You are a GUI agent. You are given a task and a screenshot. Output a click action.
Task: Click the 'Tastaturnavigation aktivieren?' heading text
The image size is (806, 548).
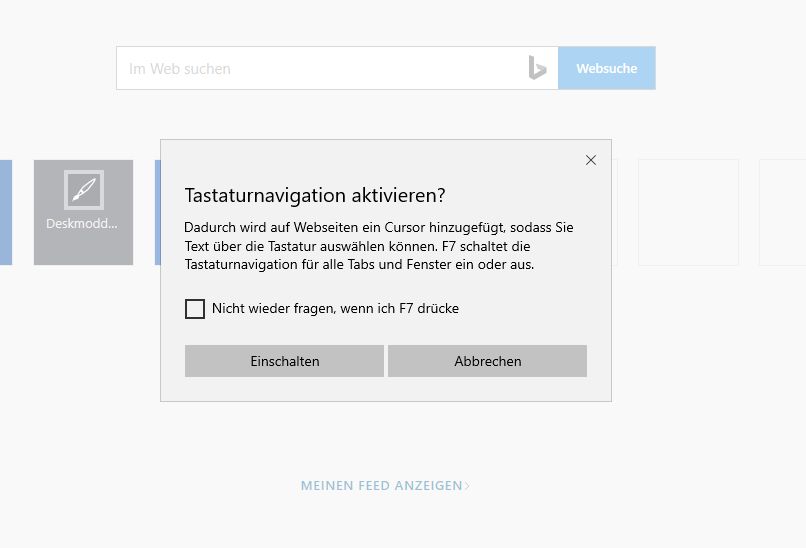(315, 195)
